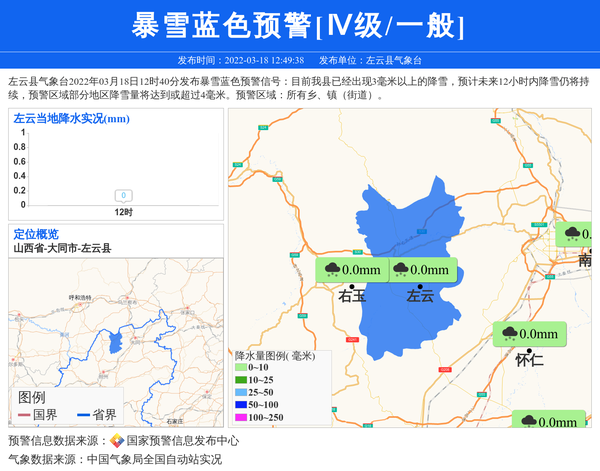Select the 100~250 magenta legend swatch
The height and width of the screenshot is (471, 600).
pos(241,417)
